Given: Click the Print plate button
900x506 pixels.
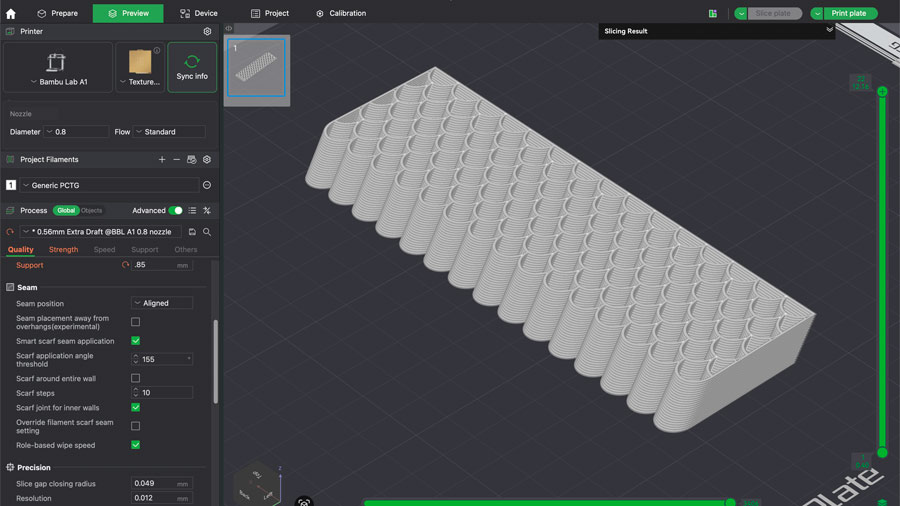Looking at the screenshot, I should click(x=849, y=13).
